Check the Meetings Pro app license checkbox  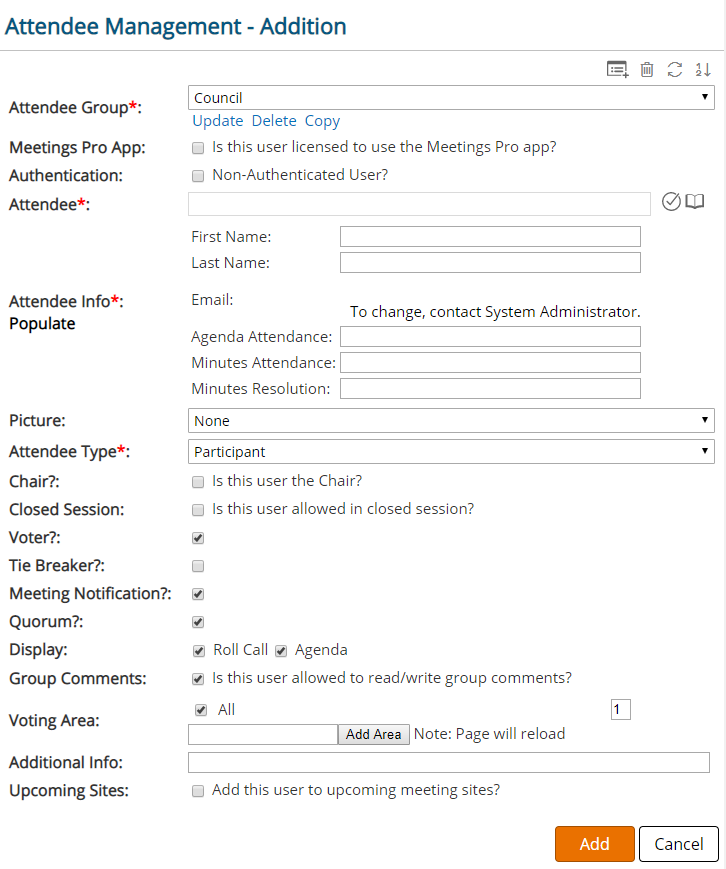coord(197,148)
